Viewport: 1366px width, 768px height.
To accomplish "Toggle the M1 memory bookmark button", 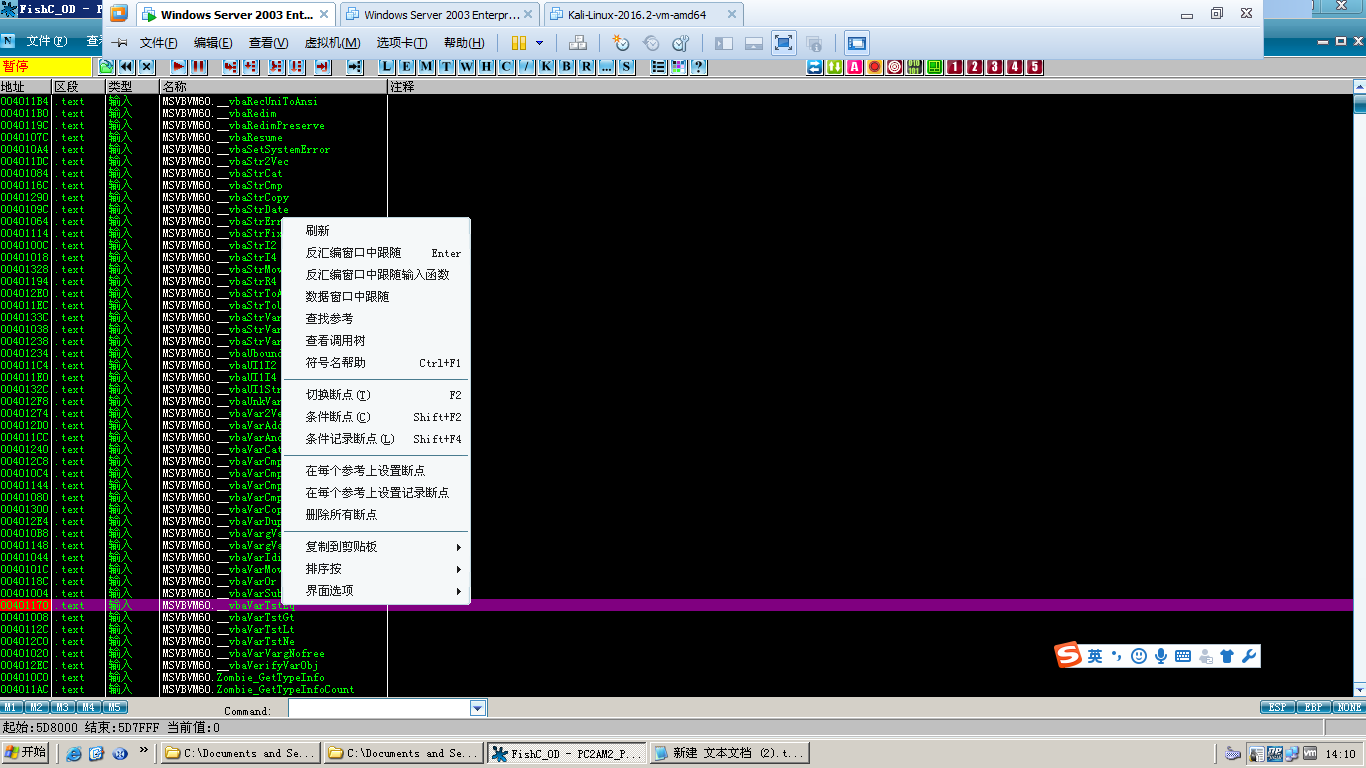I will tap(12, 708).
